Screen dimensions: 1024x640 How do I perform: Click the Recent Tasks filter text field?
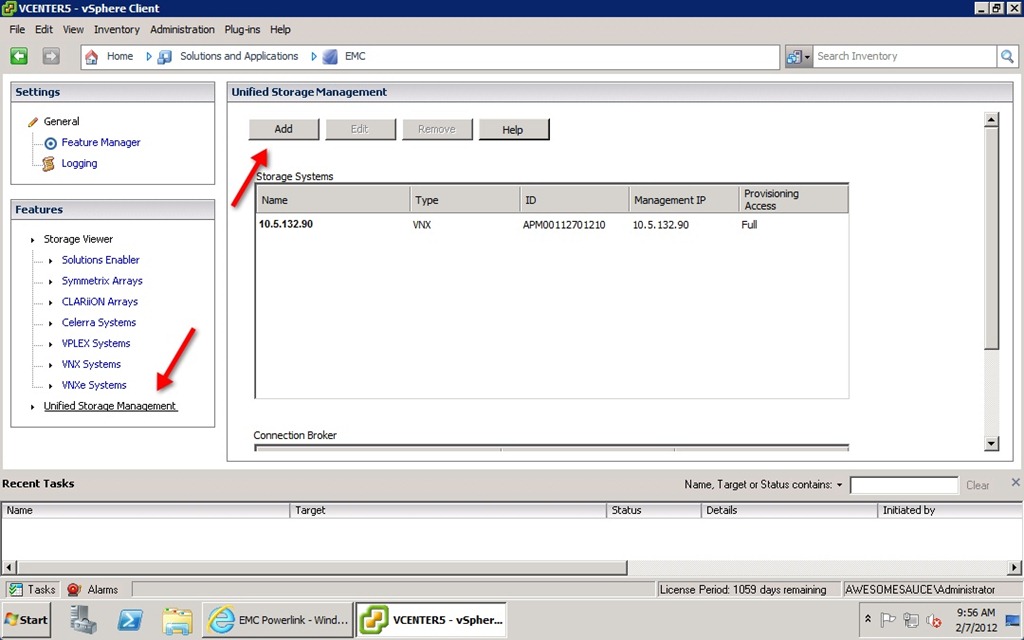903,485
